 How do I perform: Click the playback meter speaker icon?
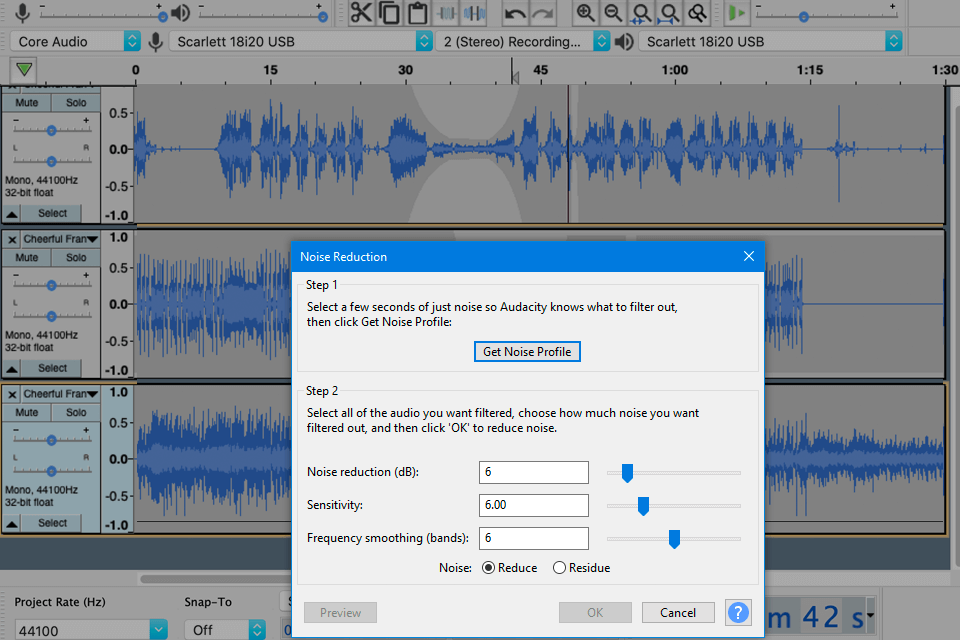tap(180, 12)
